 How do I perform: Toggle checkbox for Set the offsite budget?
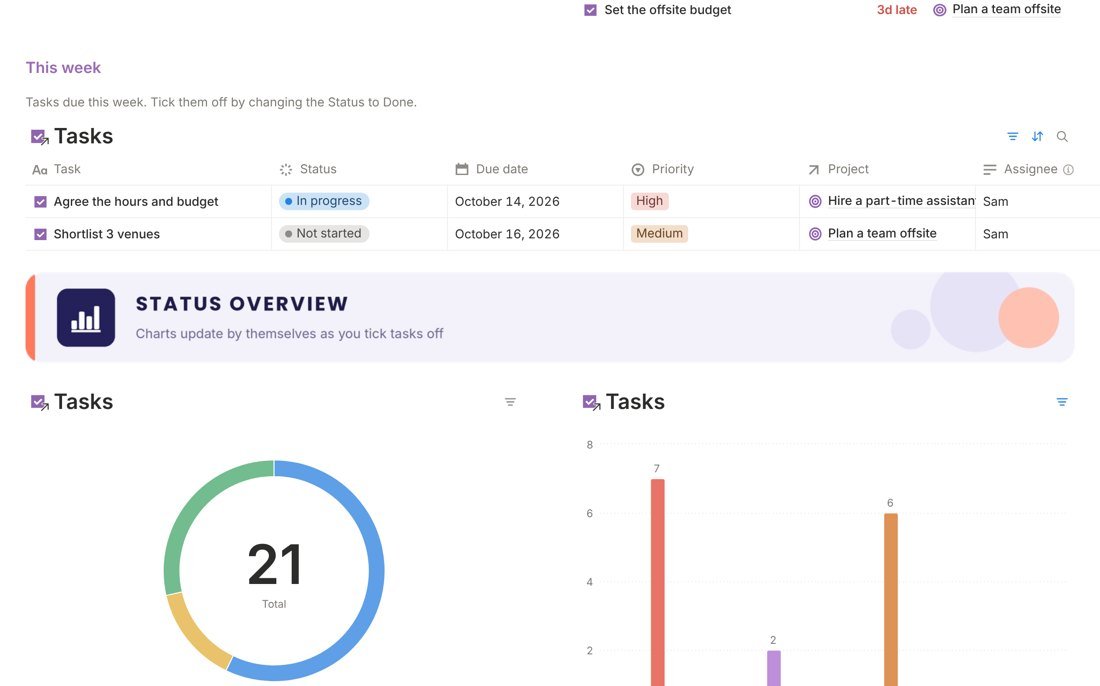click(591, 10)
